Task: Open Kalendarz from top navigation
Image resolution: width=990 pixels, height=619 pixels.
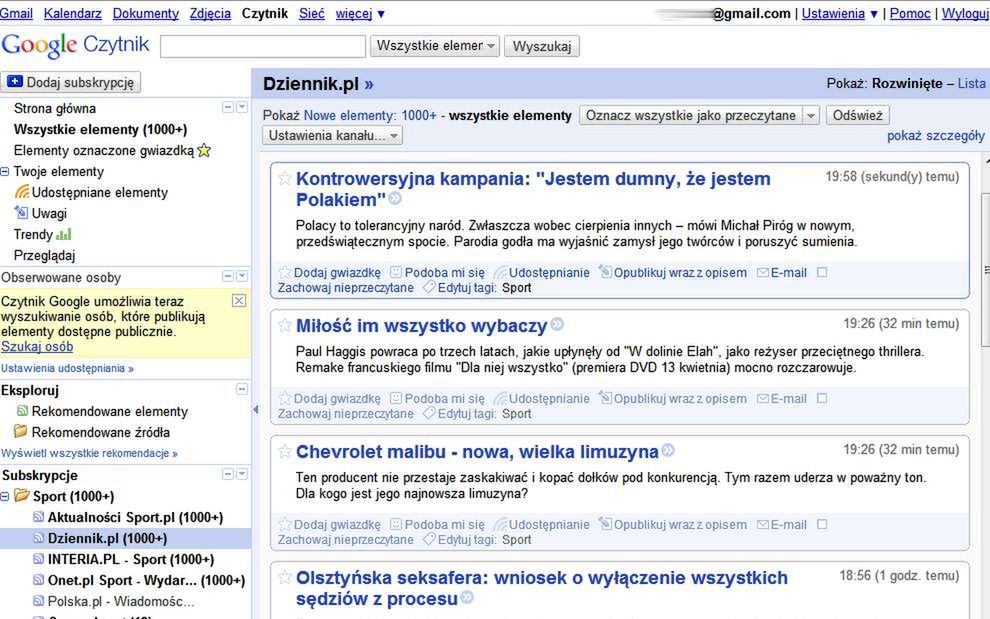Action: 73,13
